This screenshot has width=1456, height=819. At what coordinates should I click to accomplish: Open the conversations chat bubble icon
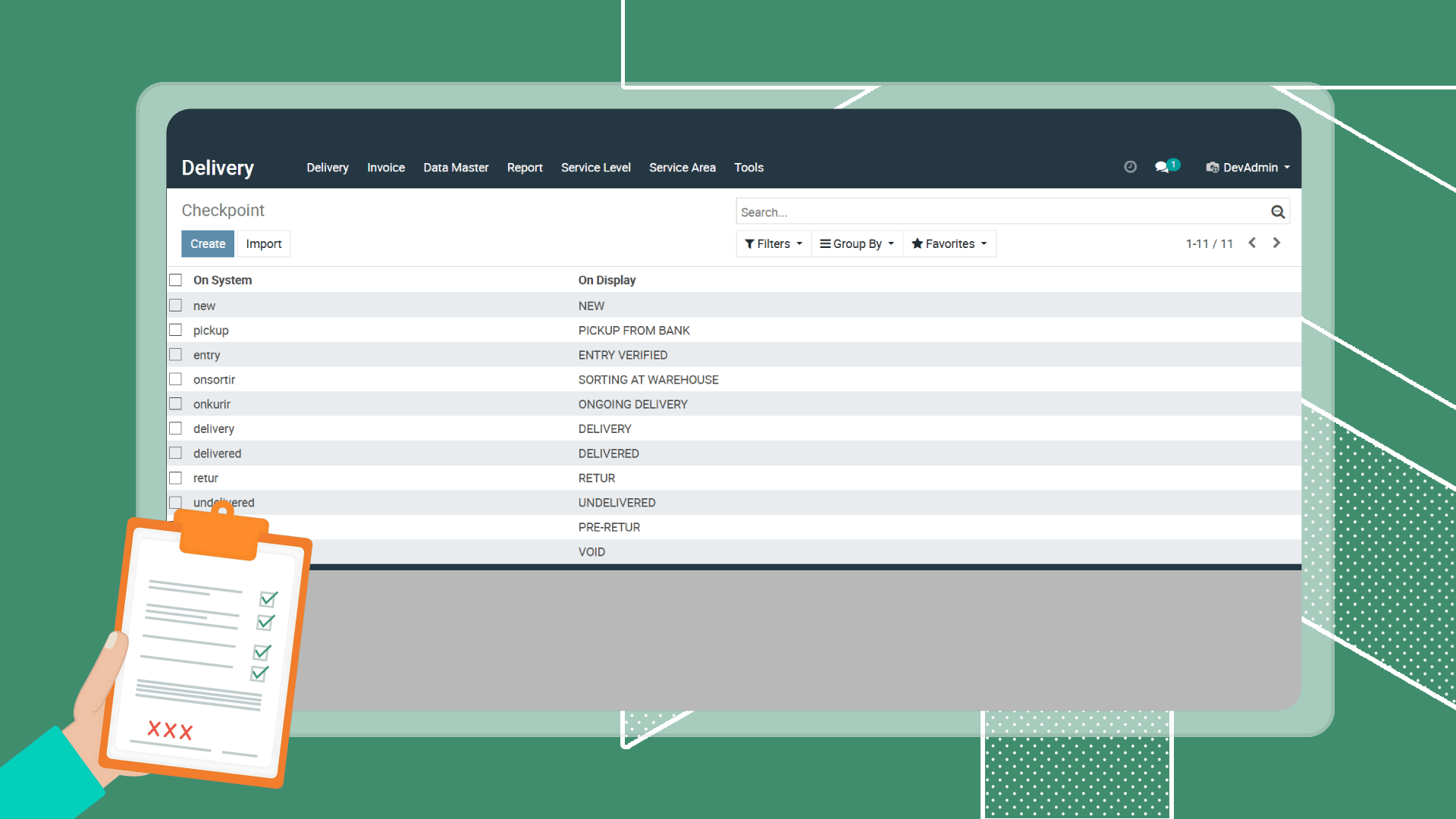coord(1162,167)
